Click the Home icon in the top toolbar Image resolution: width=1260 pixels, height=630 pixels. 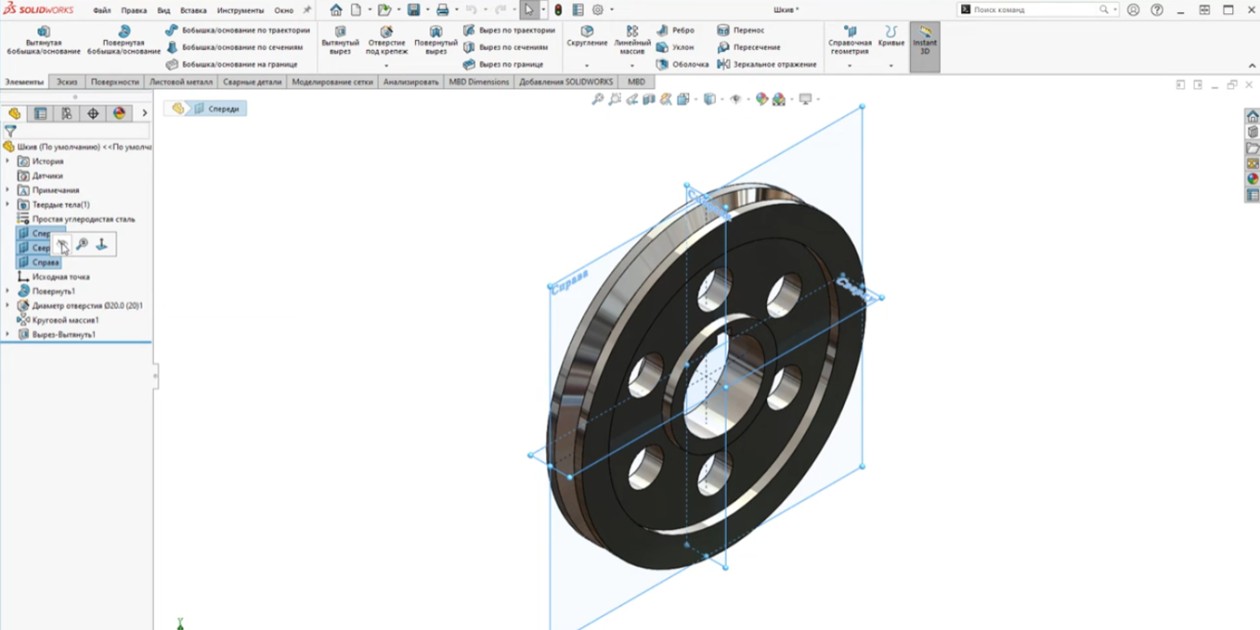coord(336,10)
